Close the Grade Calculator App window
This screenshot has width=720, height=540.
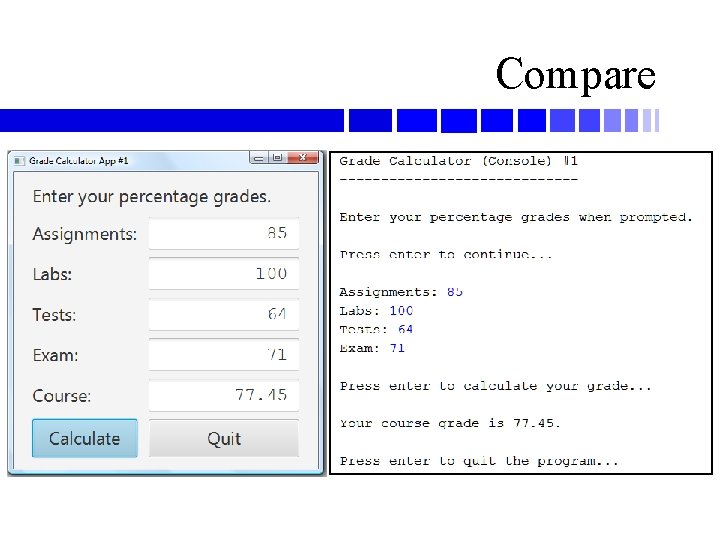pos(303,158)
